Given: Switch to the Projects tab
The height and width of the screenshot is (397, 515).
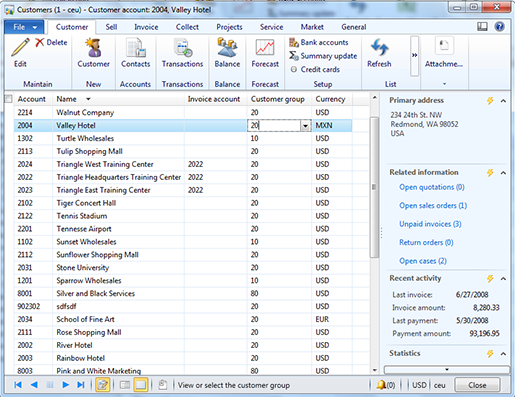Looking at the screenshot, I should [x=229, y=27].
